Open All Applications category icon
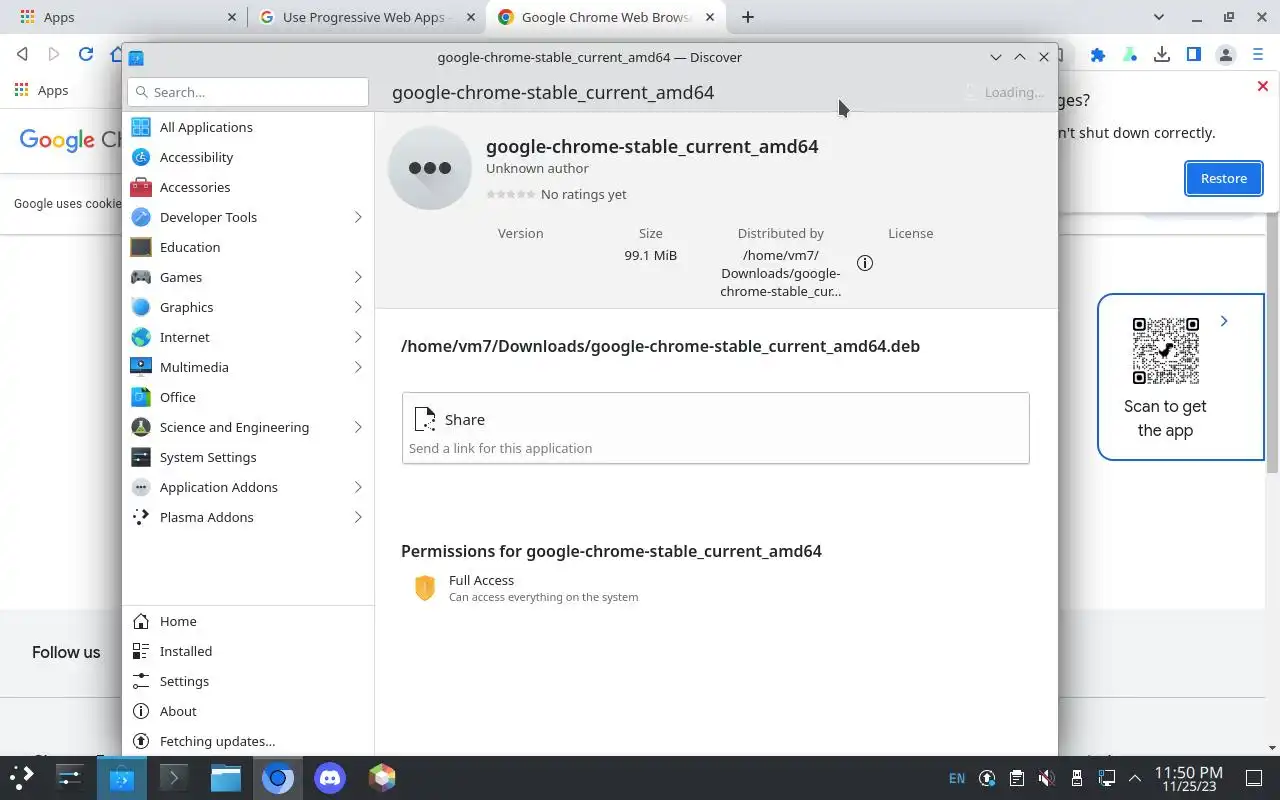Image resolution: width=1280 pixels, height=800 pixels. pos(141,127)
